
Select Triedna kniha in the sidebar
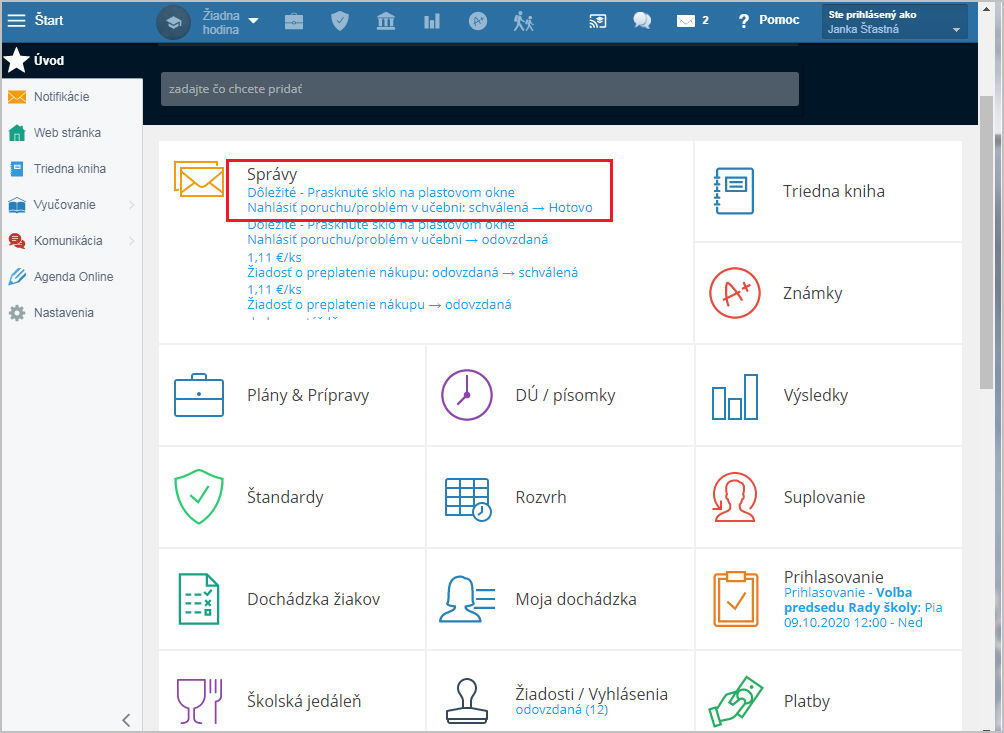[x=69, y=169]
